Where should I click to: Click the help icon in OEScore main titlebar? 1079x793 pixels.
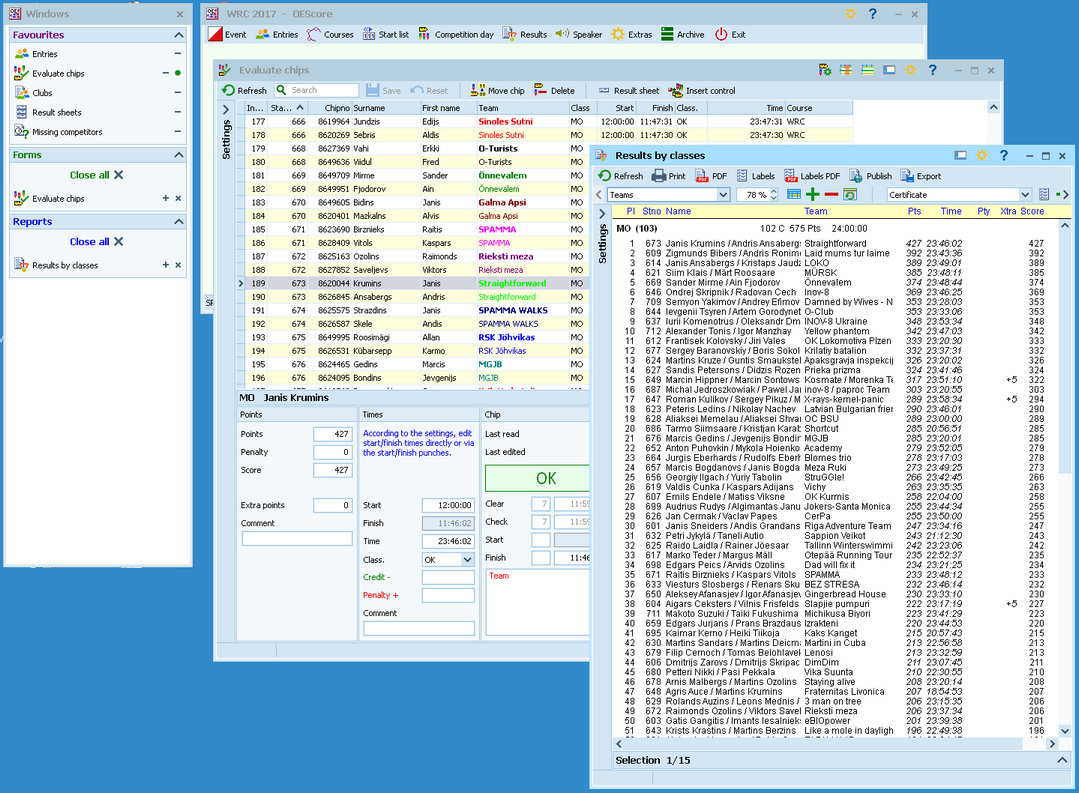click(873, 14)
